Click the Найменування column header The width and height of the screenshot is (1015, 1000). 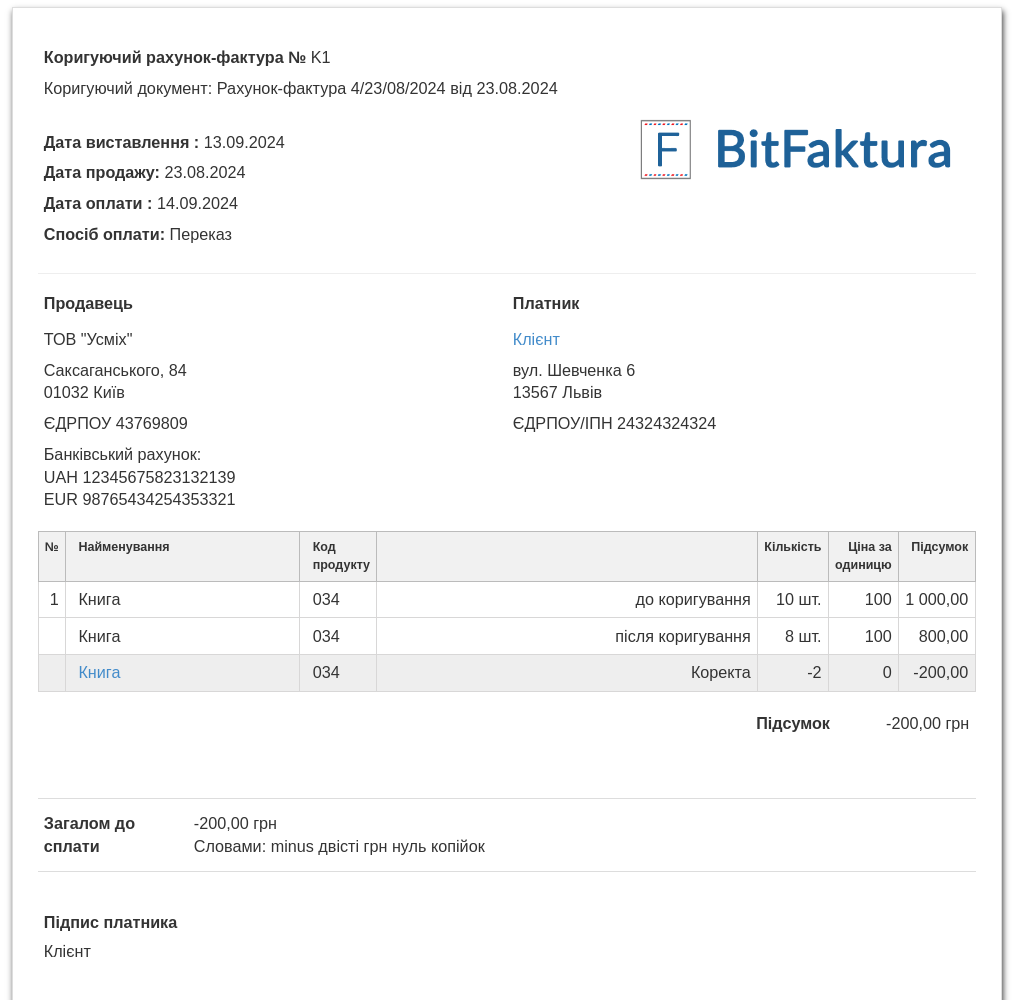[x=124, y=547]
